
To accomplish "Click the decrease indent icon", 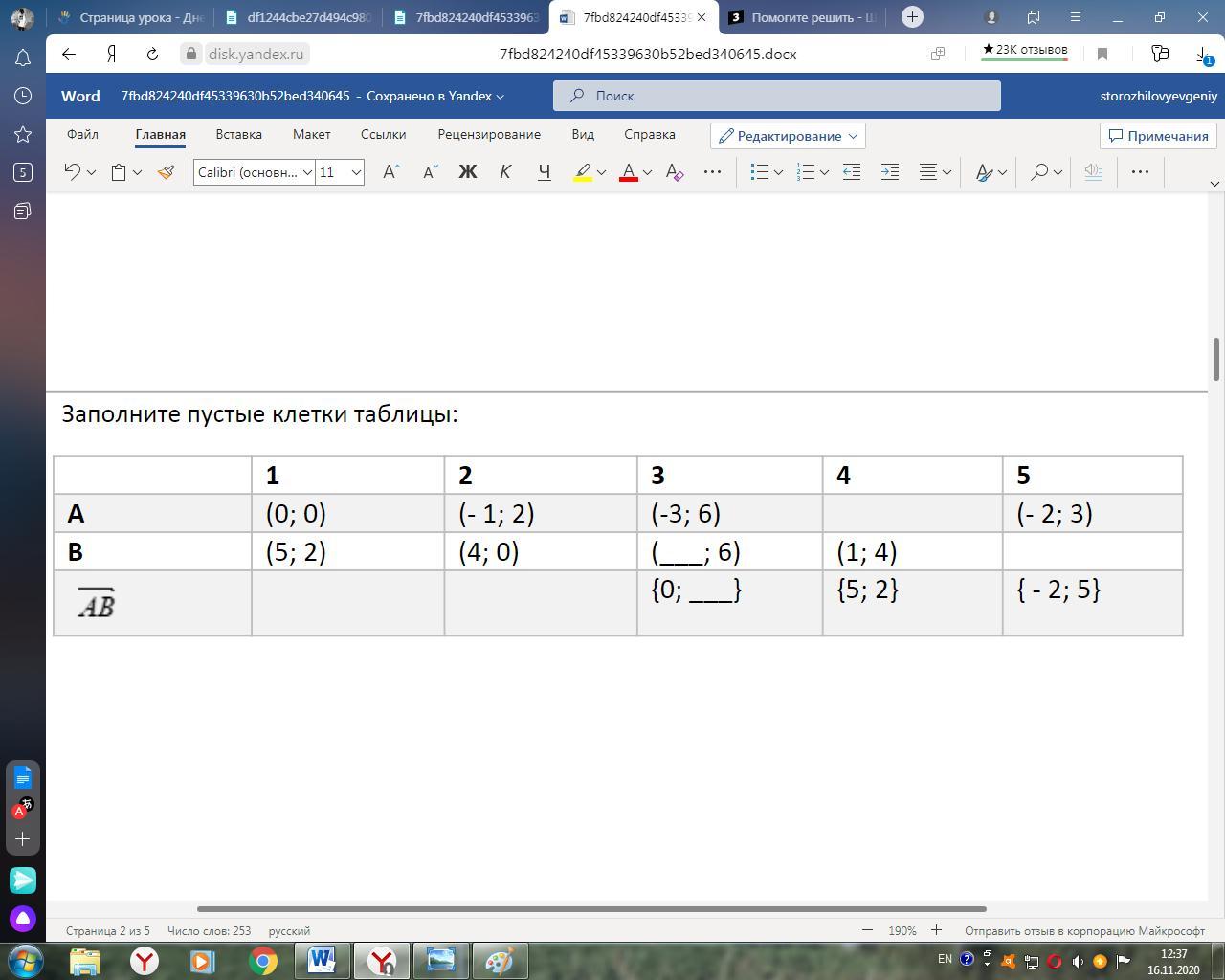I will 851,172.
